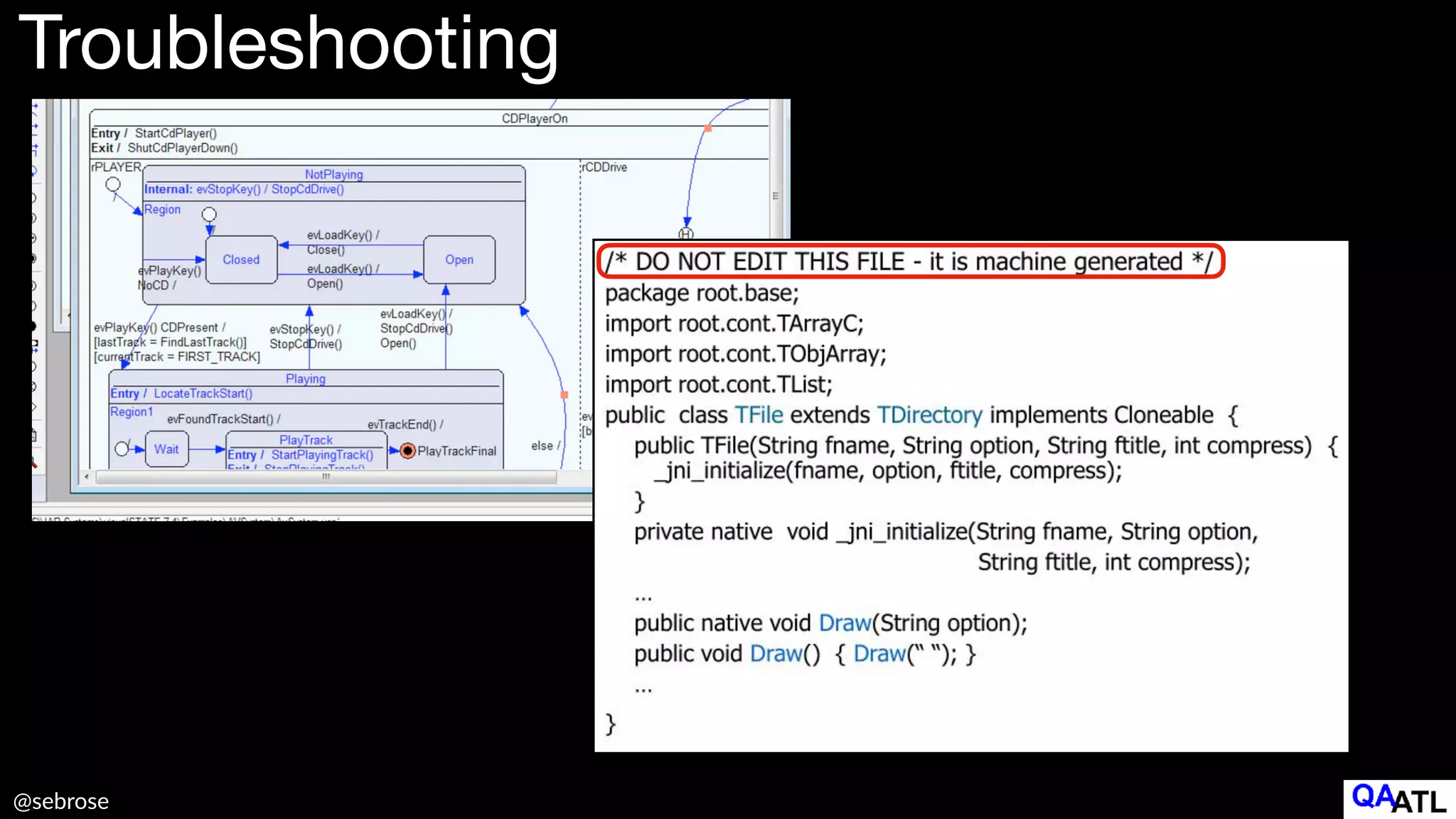
Task: Click the rPLAYER initial state circle
Action: 113,185
